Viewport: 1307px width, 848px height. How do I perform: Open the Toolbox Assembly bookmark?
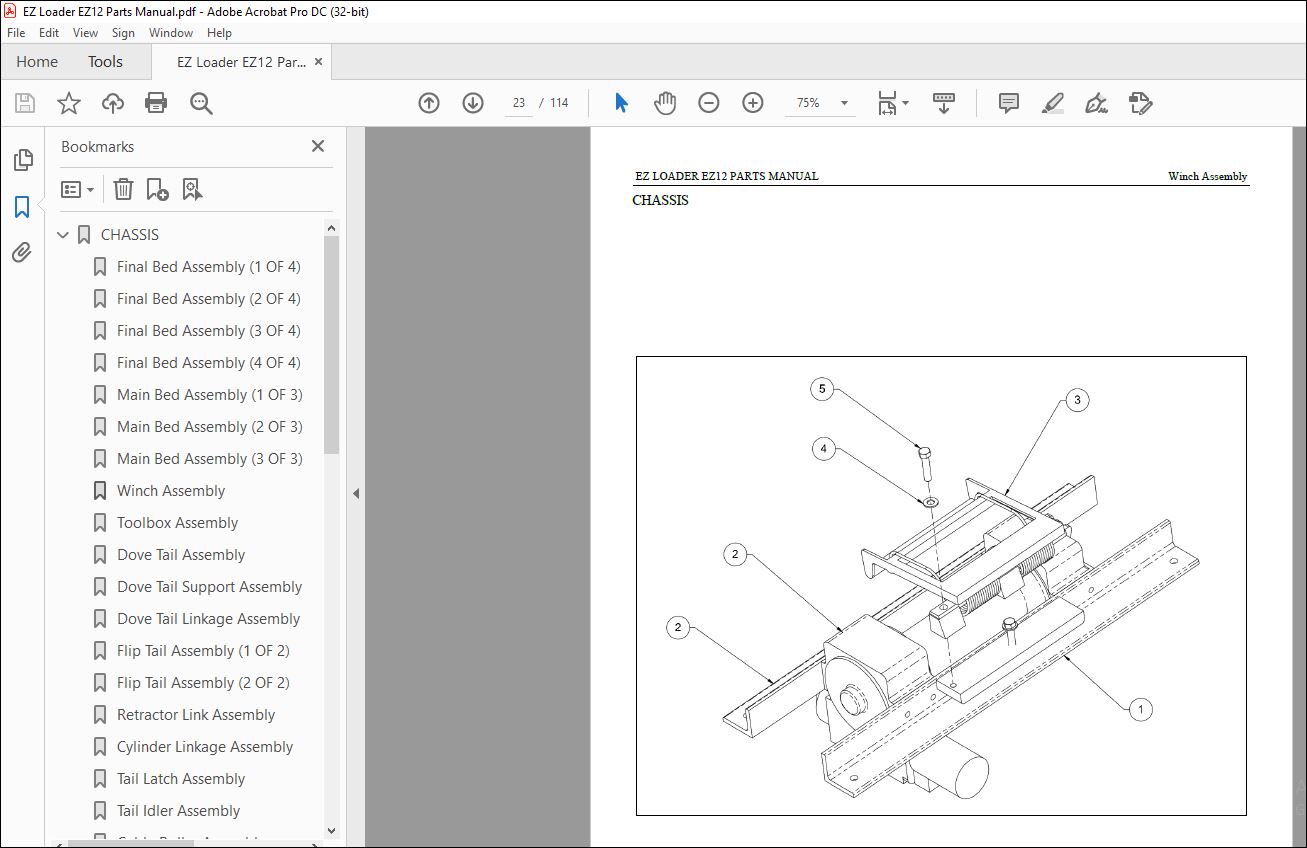177,523
